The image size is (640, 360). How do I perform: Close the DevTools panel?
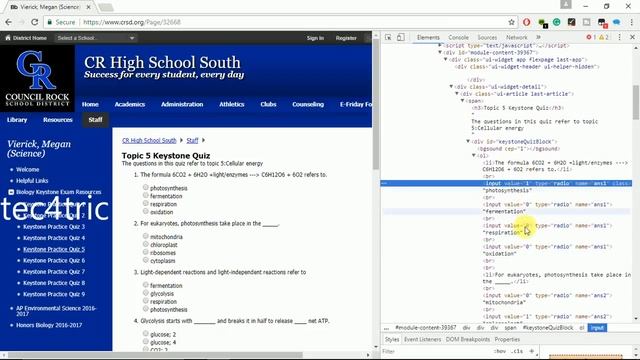tap(632, 37)
